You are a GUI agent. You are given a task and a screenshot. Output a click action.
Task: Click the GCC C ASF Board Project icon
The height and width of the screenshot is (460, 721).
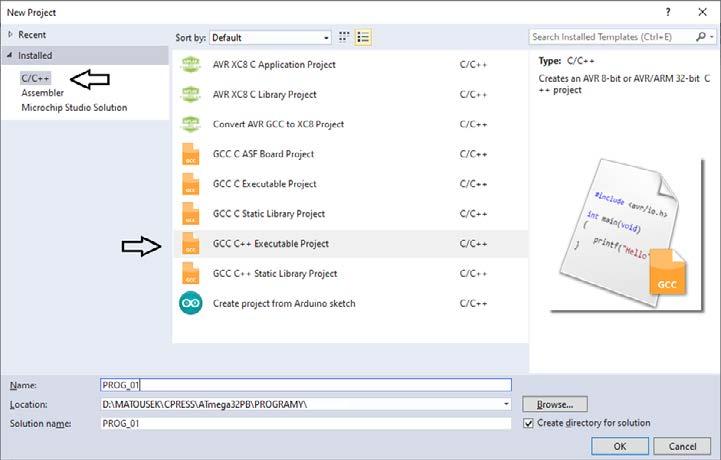click(x=190, y=154)
